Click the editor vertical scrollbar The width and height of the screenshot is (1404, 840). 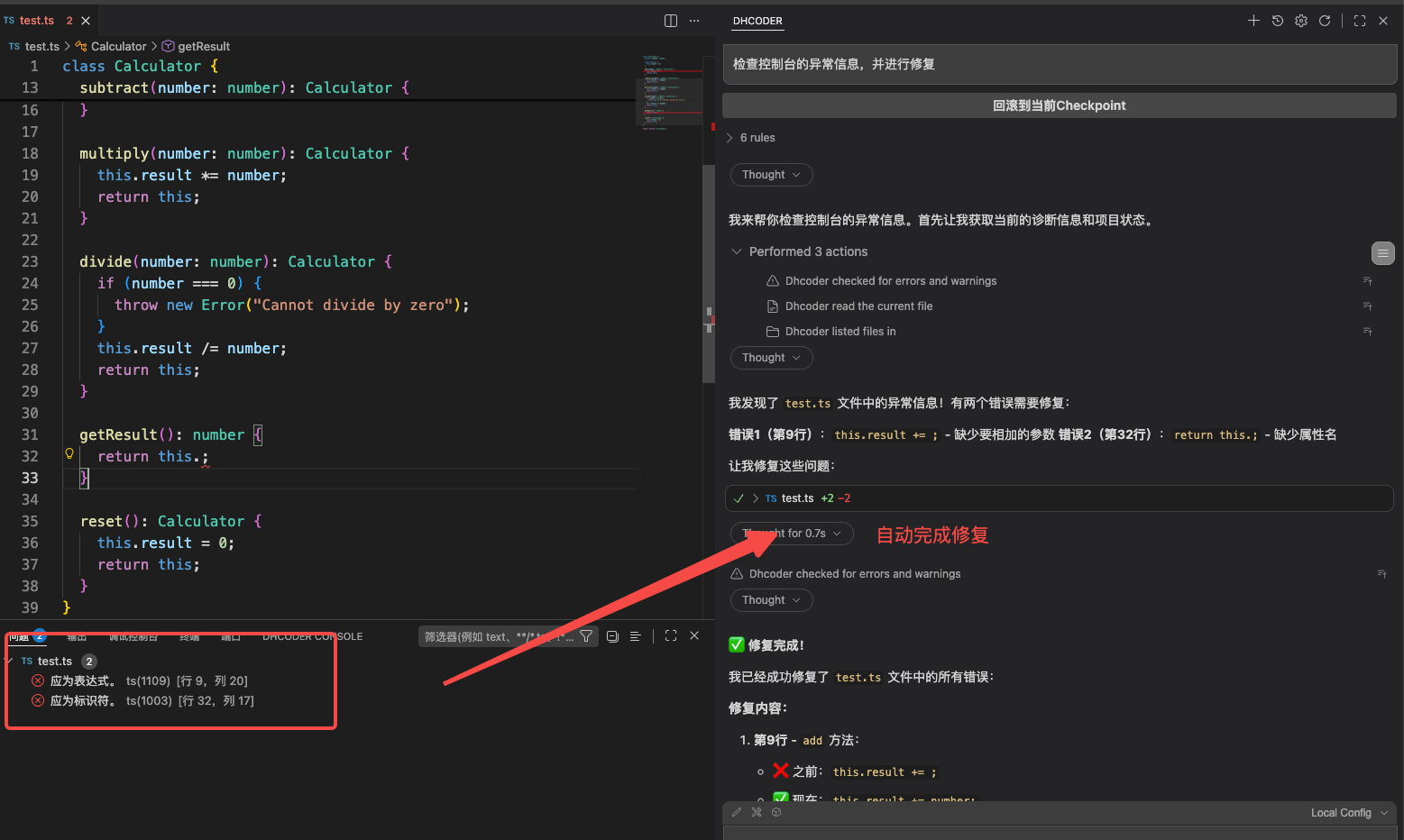(x=709, y=270)
